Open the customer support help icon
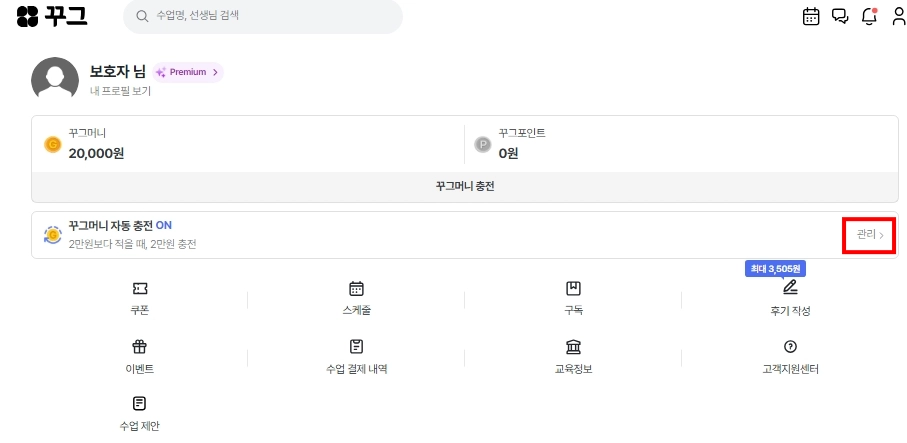 [x=790, y=346]
